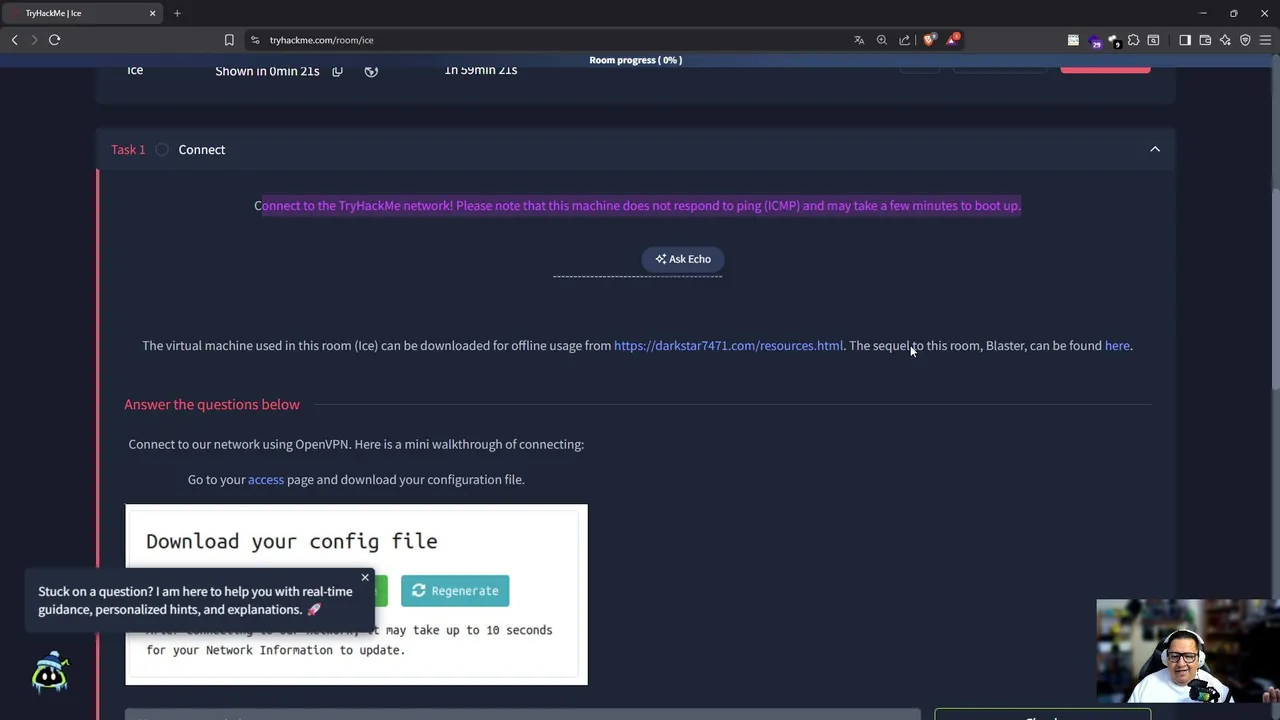1280x720 pixels.
Task: Open Brave VPN shield icon
Action: [x=1245, y=40]
